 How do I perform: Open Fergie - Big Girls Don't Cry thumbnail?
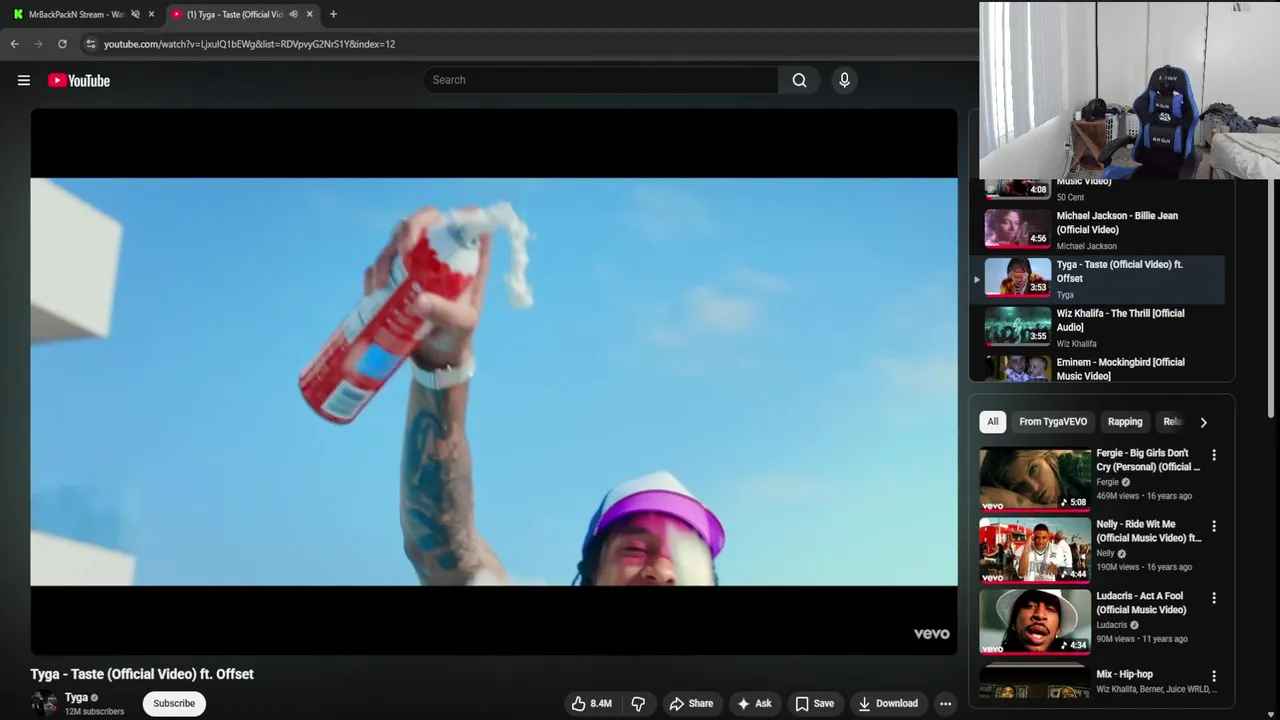[x=1035, y=479]
